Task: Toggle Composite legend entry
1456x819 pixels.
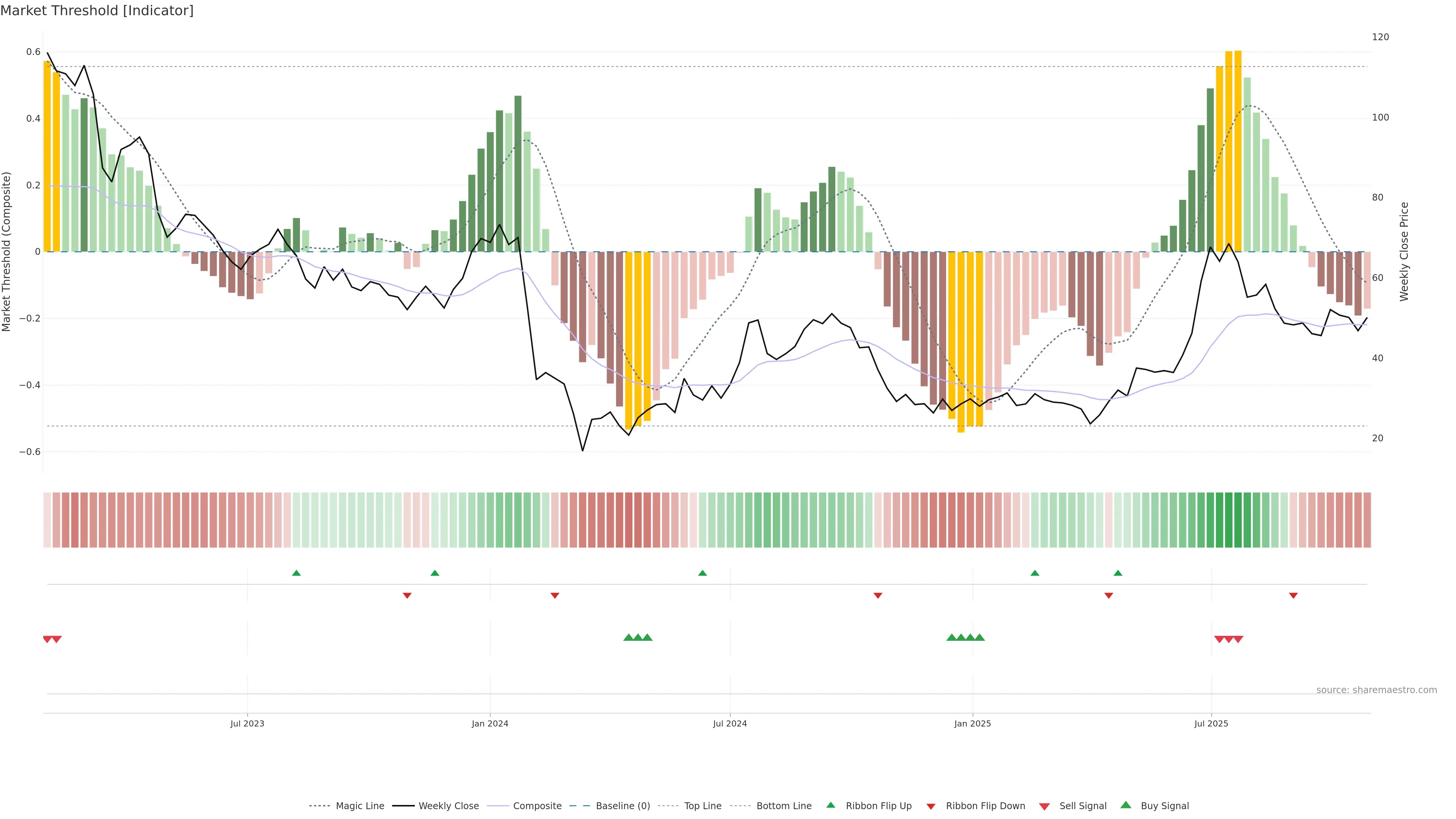Action: click(537, 806)
